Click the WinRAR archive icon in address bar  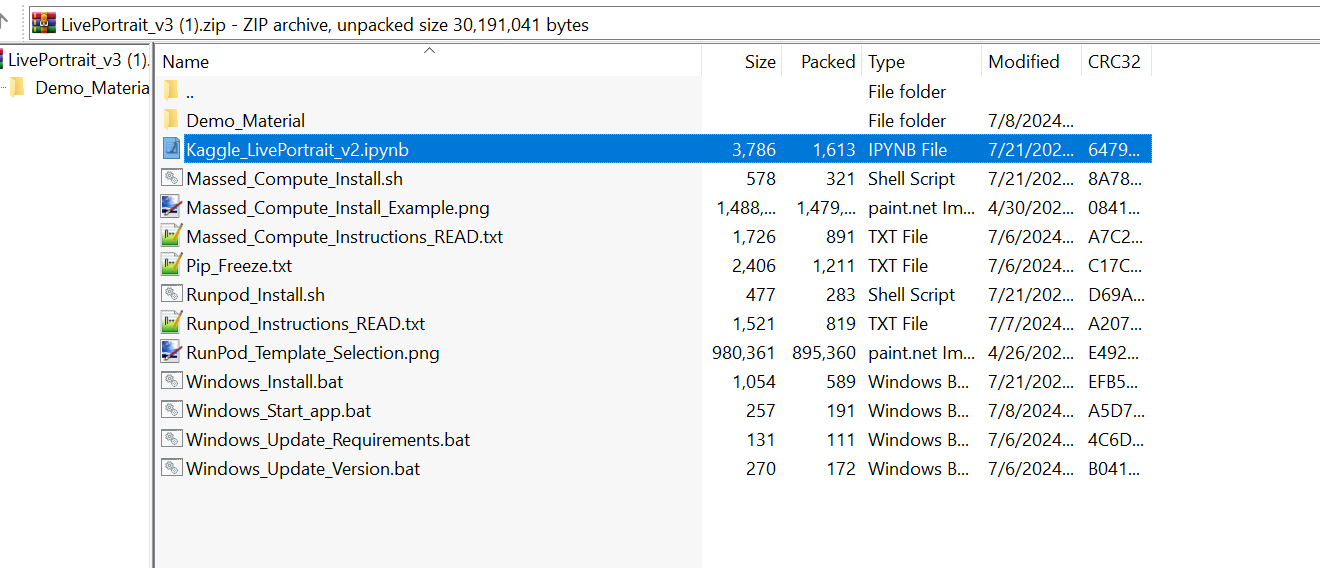tap(43, 23)
